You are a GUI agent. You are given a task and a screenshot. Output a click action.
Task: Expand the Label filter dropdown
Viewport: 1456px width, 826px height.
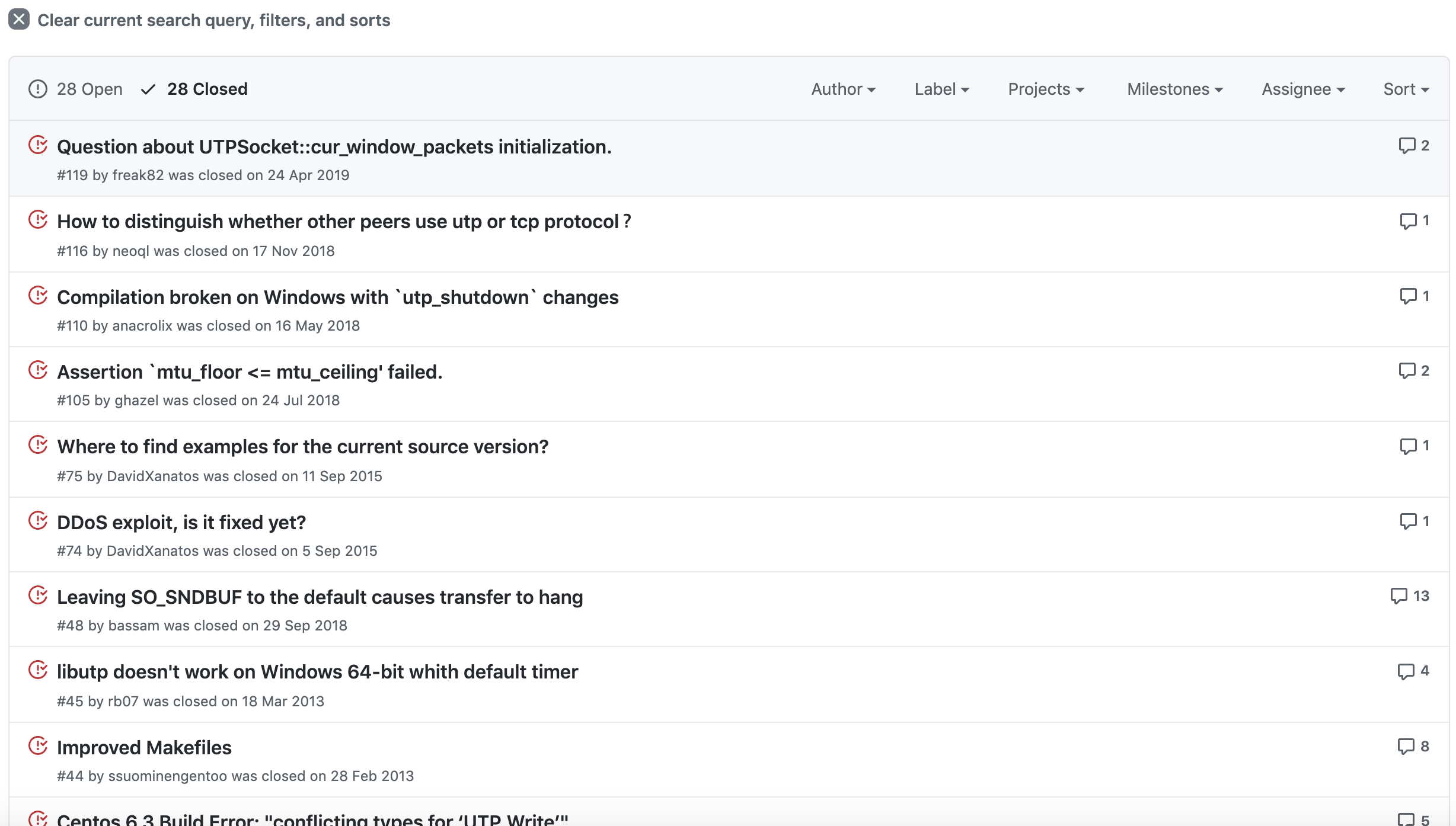pos(941,89)
